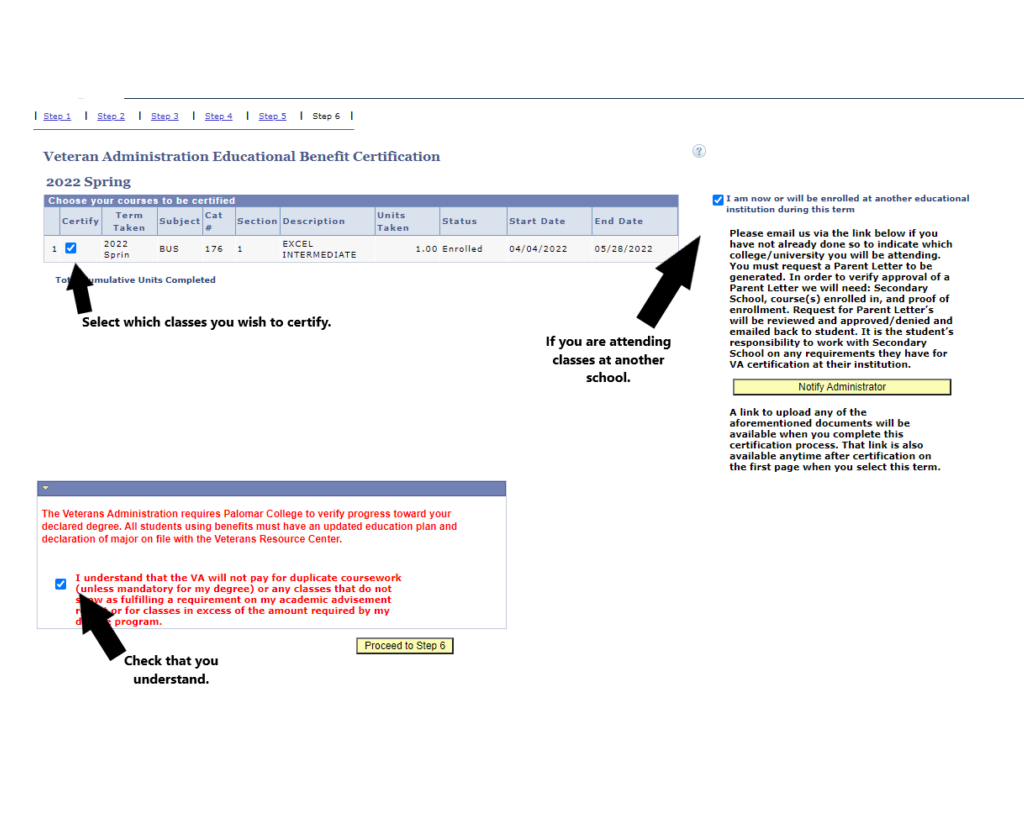This screenshot has width=1024, height=820.
Task: Click the help question mark icon
Action: 699,151
